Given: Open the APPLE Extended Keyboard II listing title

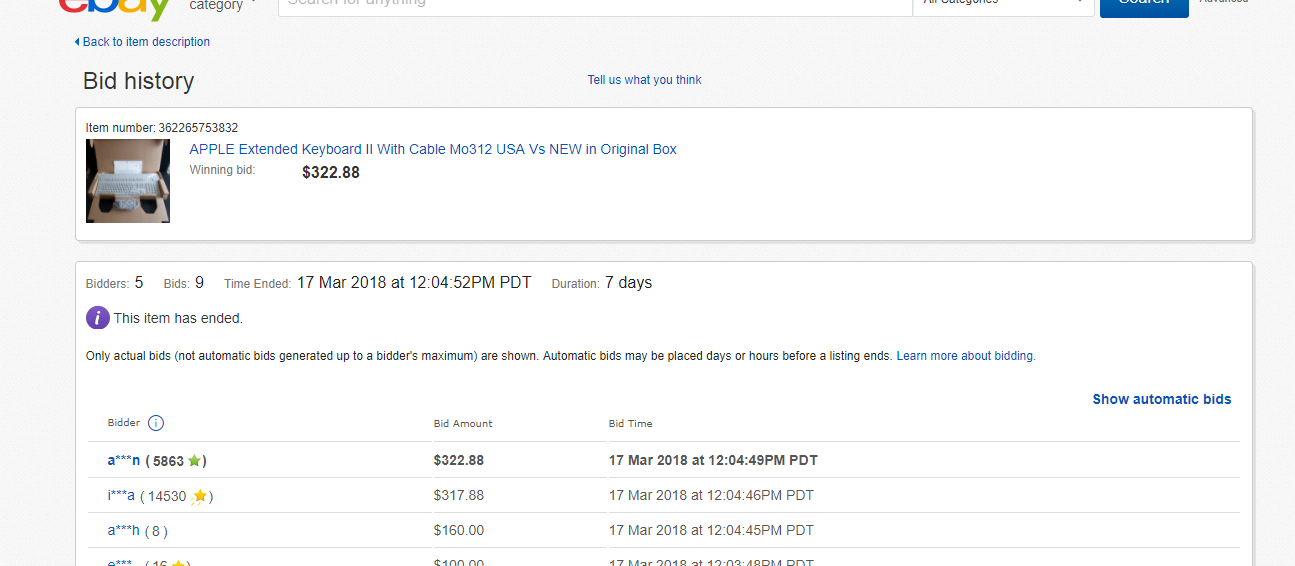Looking at the screenshot, I should pyautogui.click(x=433, y=149).
